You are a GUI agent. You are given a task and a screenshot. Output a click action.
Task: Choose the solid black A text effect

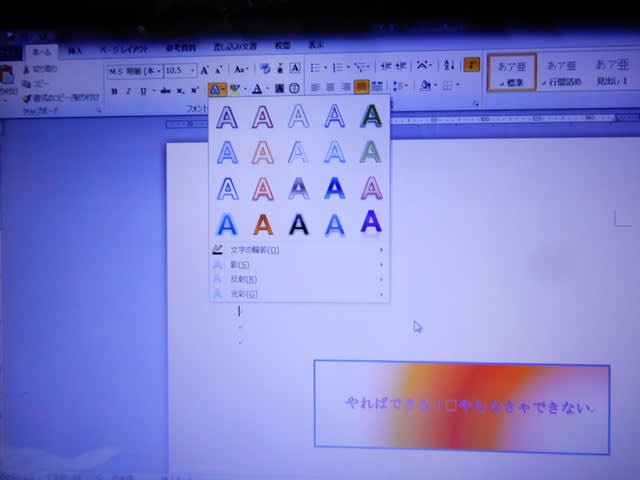pyautogui.click(x=298, y=223)
